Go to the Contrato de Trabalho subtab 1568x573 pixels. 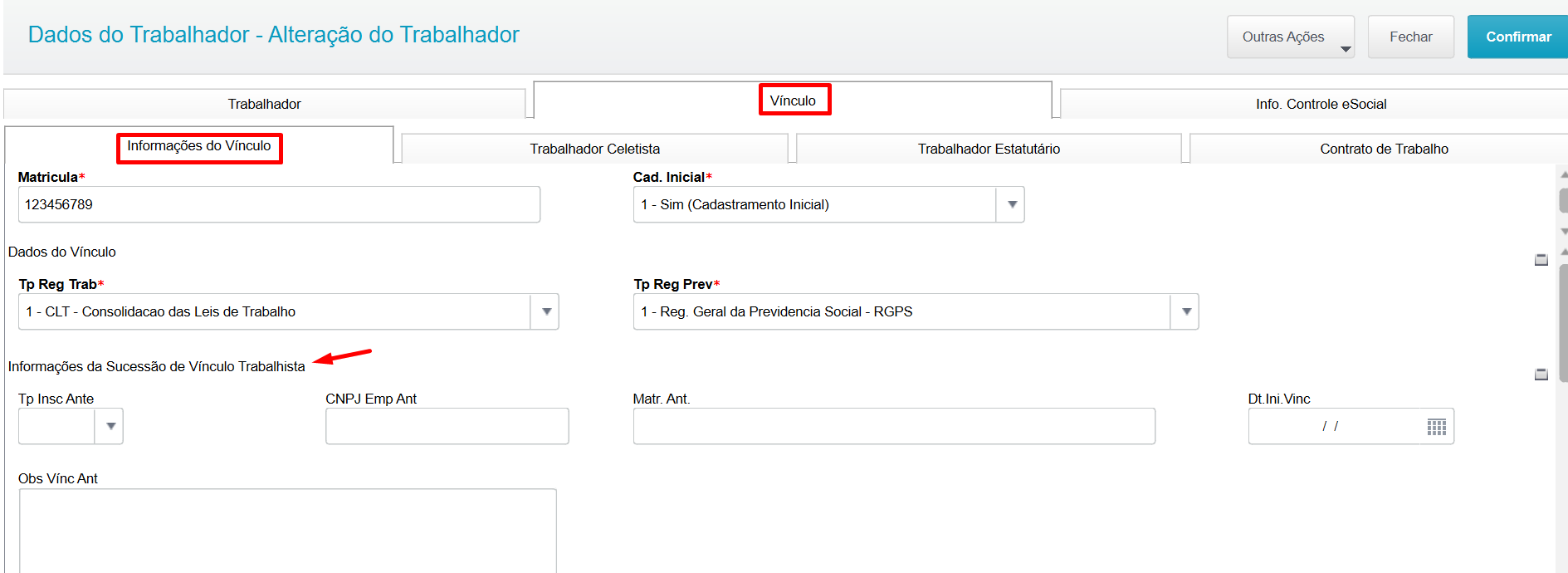coord(1384,149)
